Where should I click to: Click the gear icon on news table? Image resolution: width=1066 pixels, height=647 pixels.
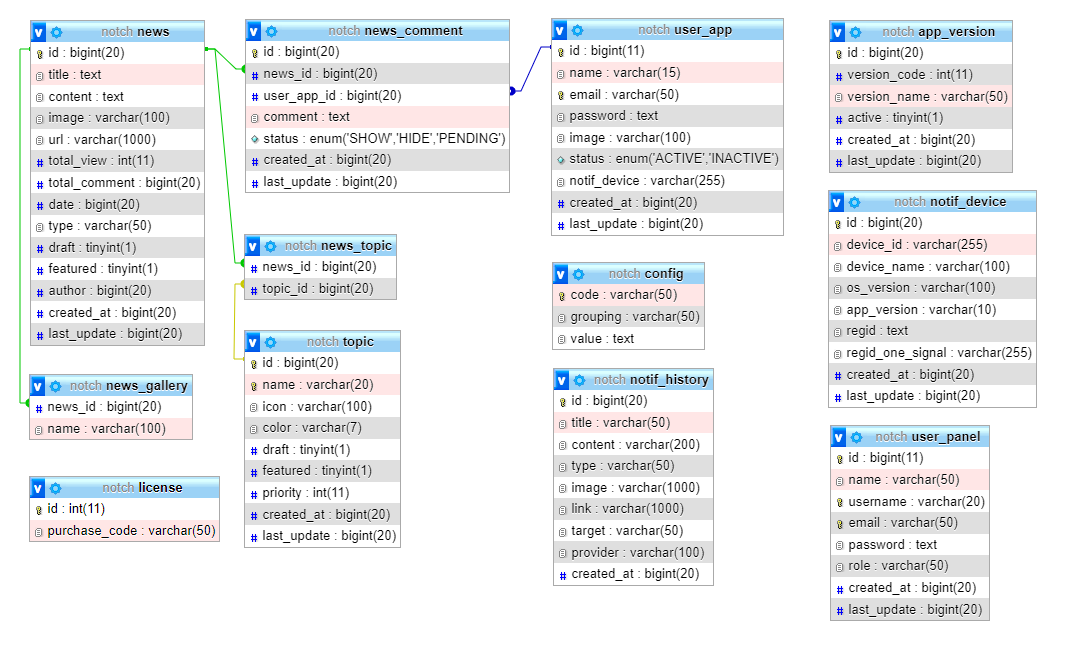tap(56, 32)
